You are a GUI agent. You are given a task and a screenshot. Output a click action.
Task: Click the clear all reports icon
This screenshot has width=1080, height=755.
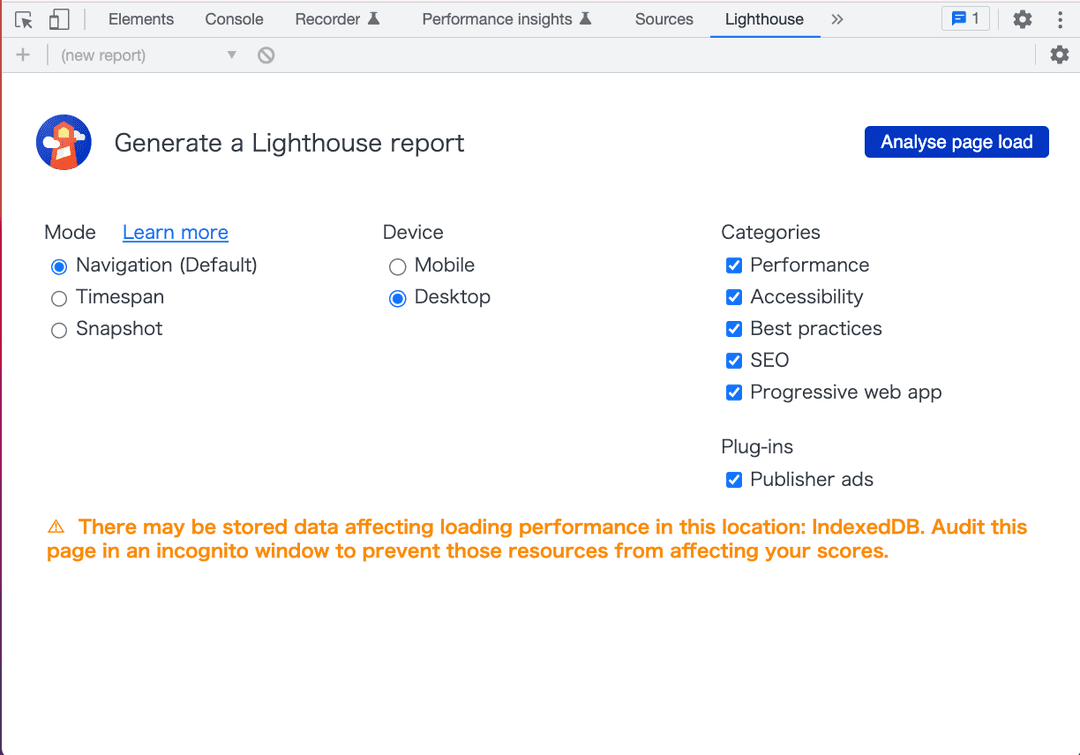point(266,55)
